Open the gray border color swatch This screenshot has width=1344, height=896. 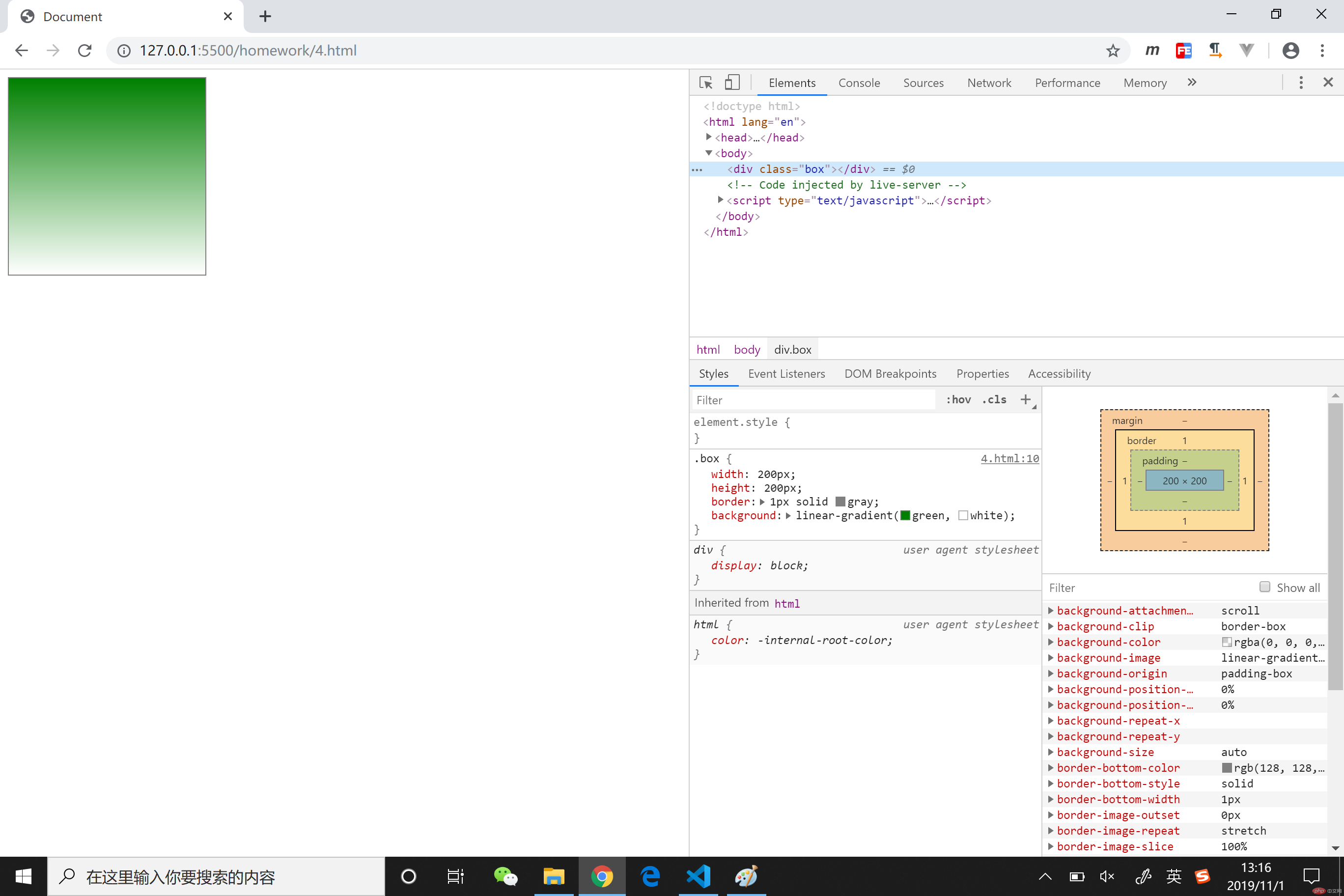(x=840, y=502)
